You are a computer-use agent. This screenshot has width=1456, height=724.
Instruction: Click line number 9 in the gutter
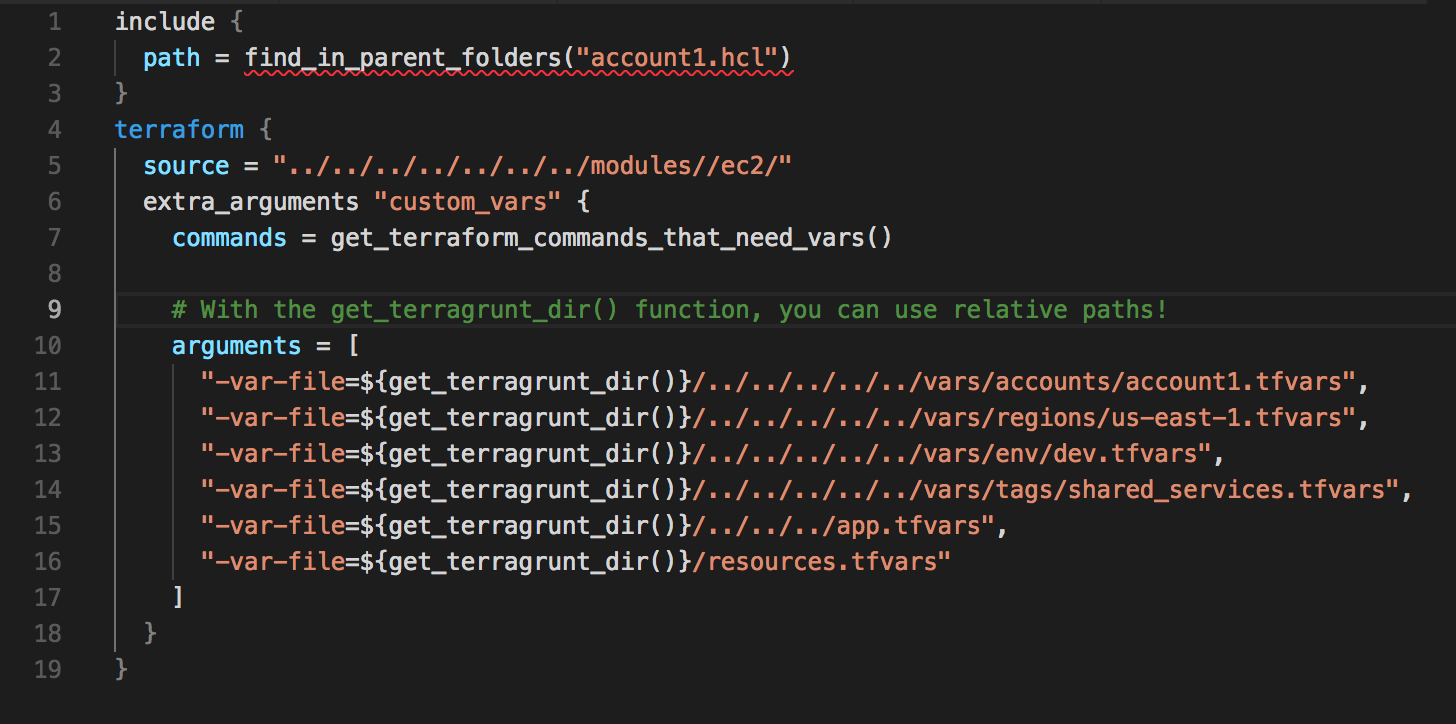tap(54, 309)
